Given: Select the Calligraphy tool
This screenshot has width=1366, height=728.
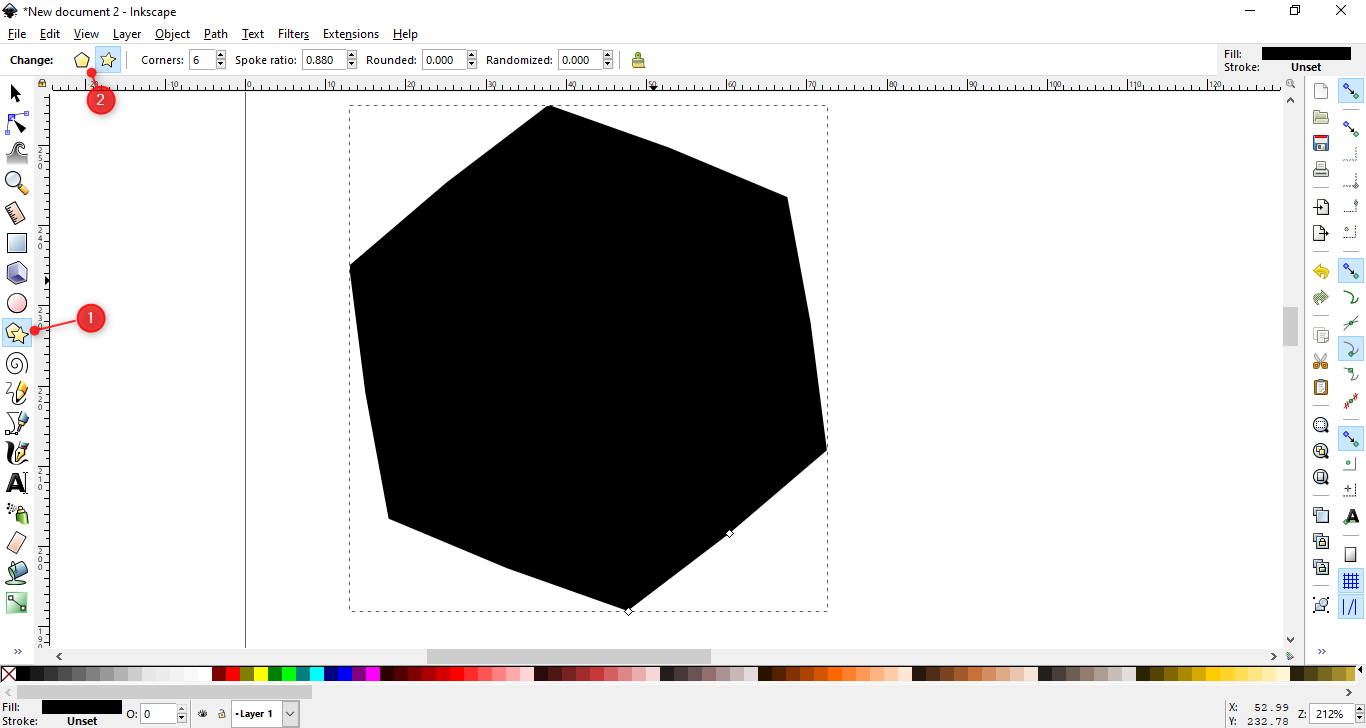Looking at the screenshot, I should pos(16,453).
